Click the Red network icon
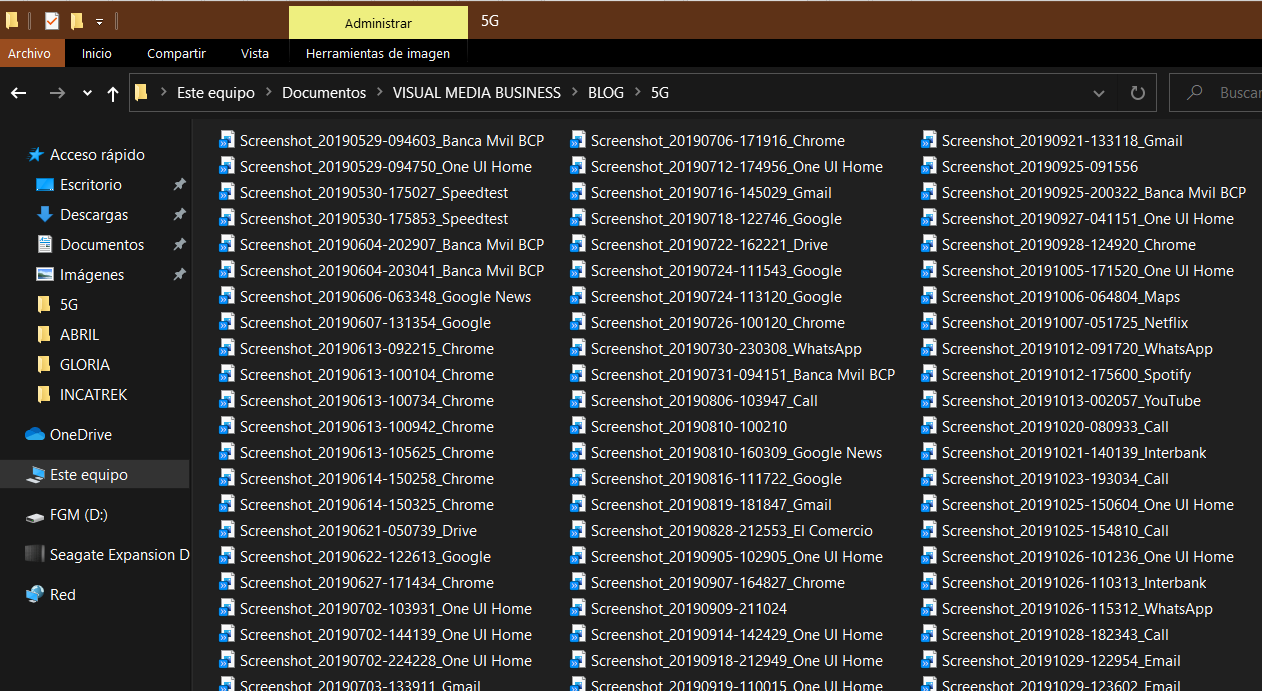 pyautogui.click(x=36, y=595)
